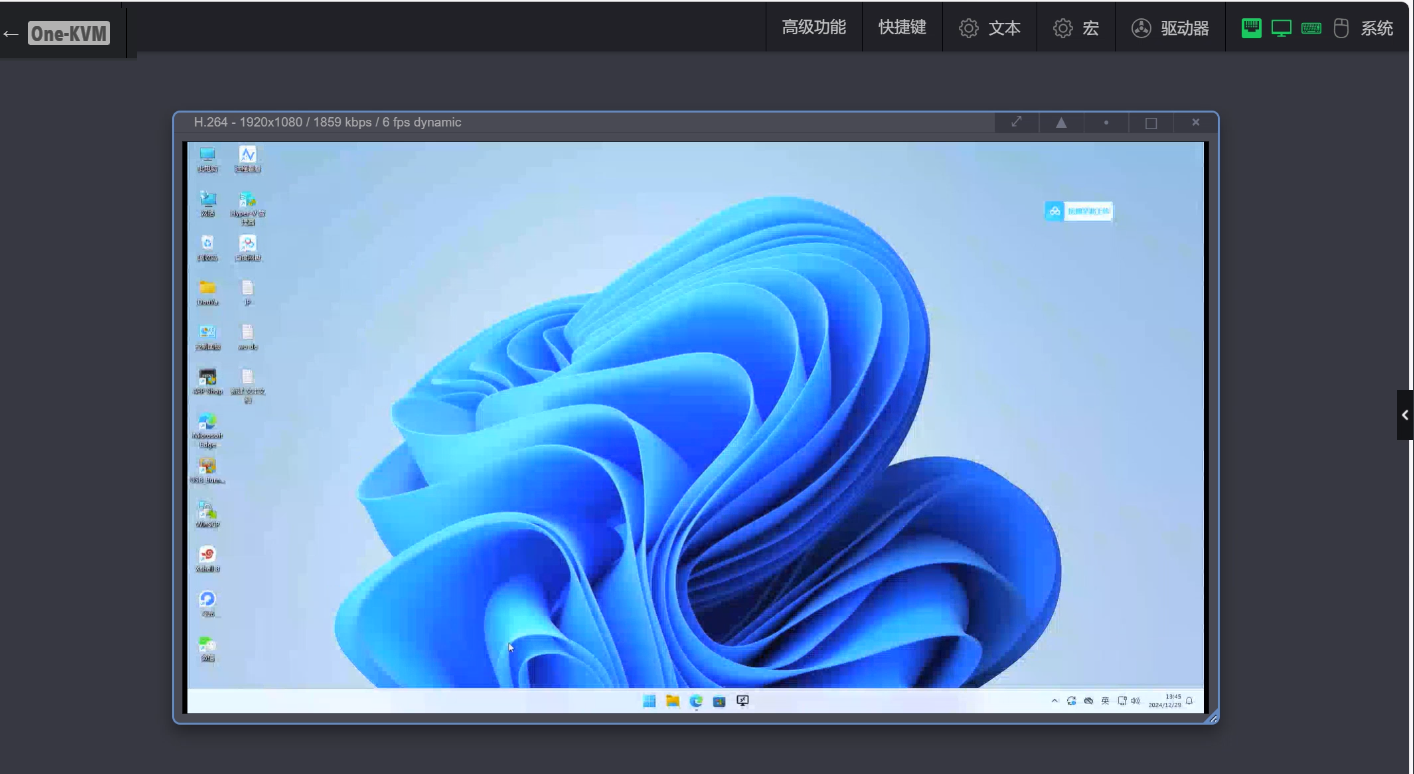
Task: Expand the collapsed right side panel chevron
Action: 1405,415
